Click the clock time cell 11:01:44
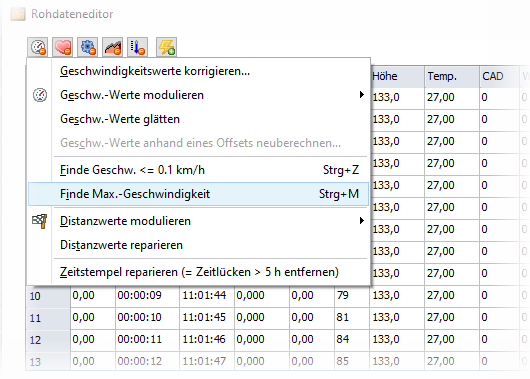Screen dimensions: 530x379 [207, 296]
